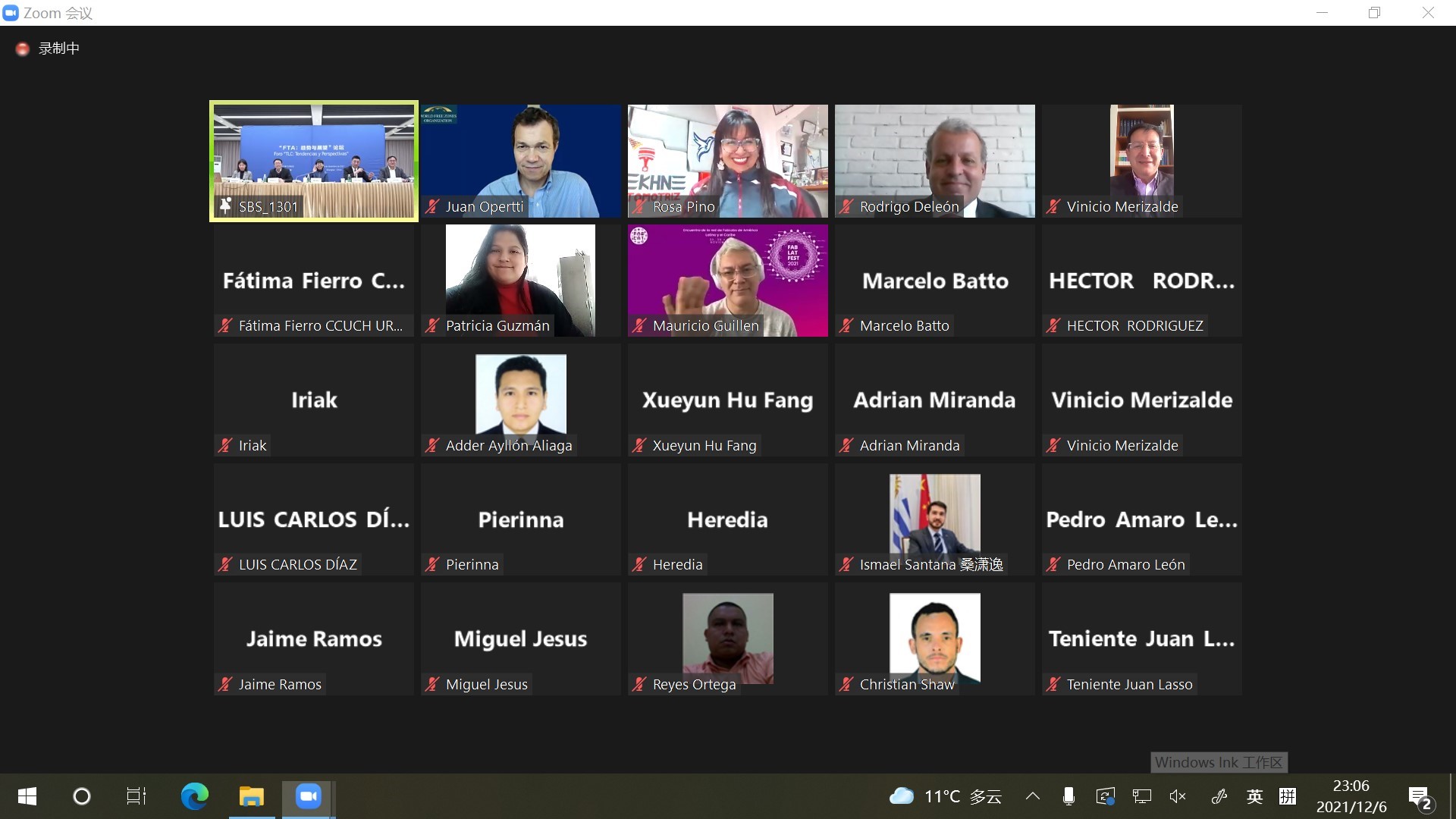1456x819 pixels.
Task: Click Christian Shaw's muted mic icon
Action: 846,684
